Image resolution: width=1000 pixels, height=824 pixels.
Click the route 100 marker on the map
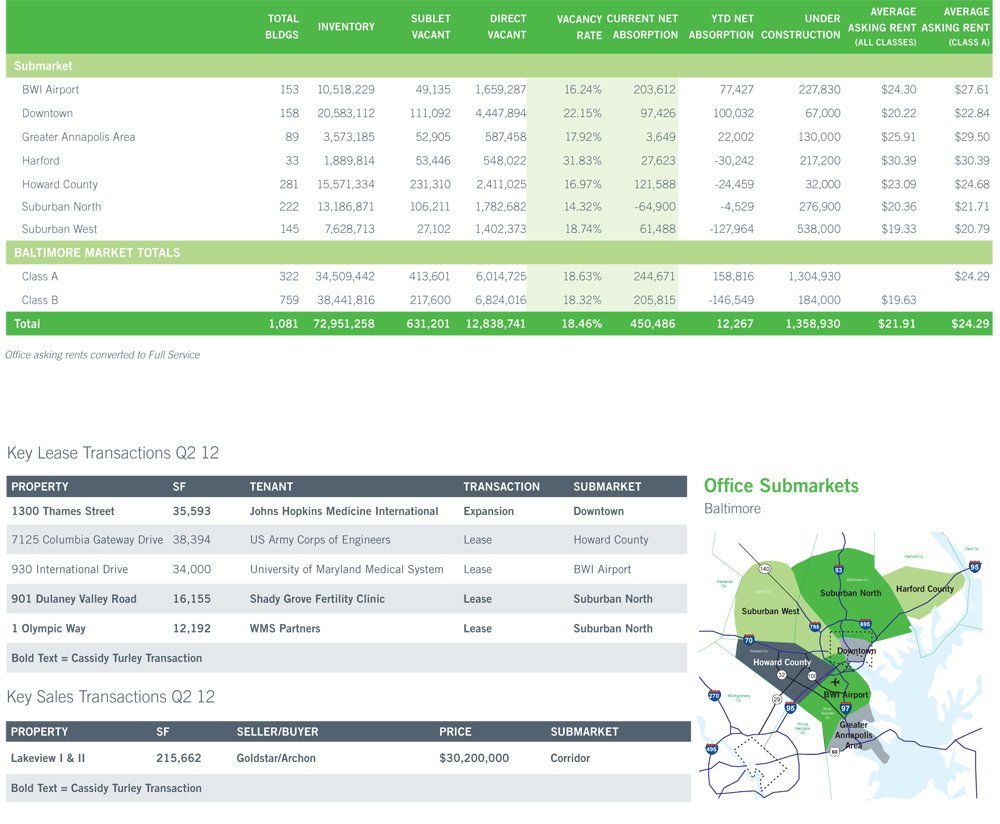[812, 676]
